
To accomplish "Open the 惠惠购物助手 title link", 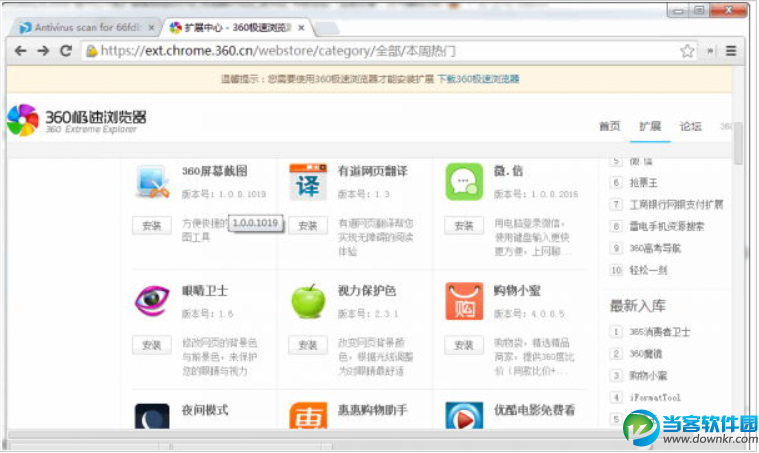I will [x=373, y=410].
